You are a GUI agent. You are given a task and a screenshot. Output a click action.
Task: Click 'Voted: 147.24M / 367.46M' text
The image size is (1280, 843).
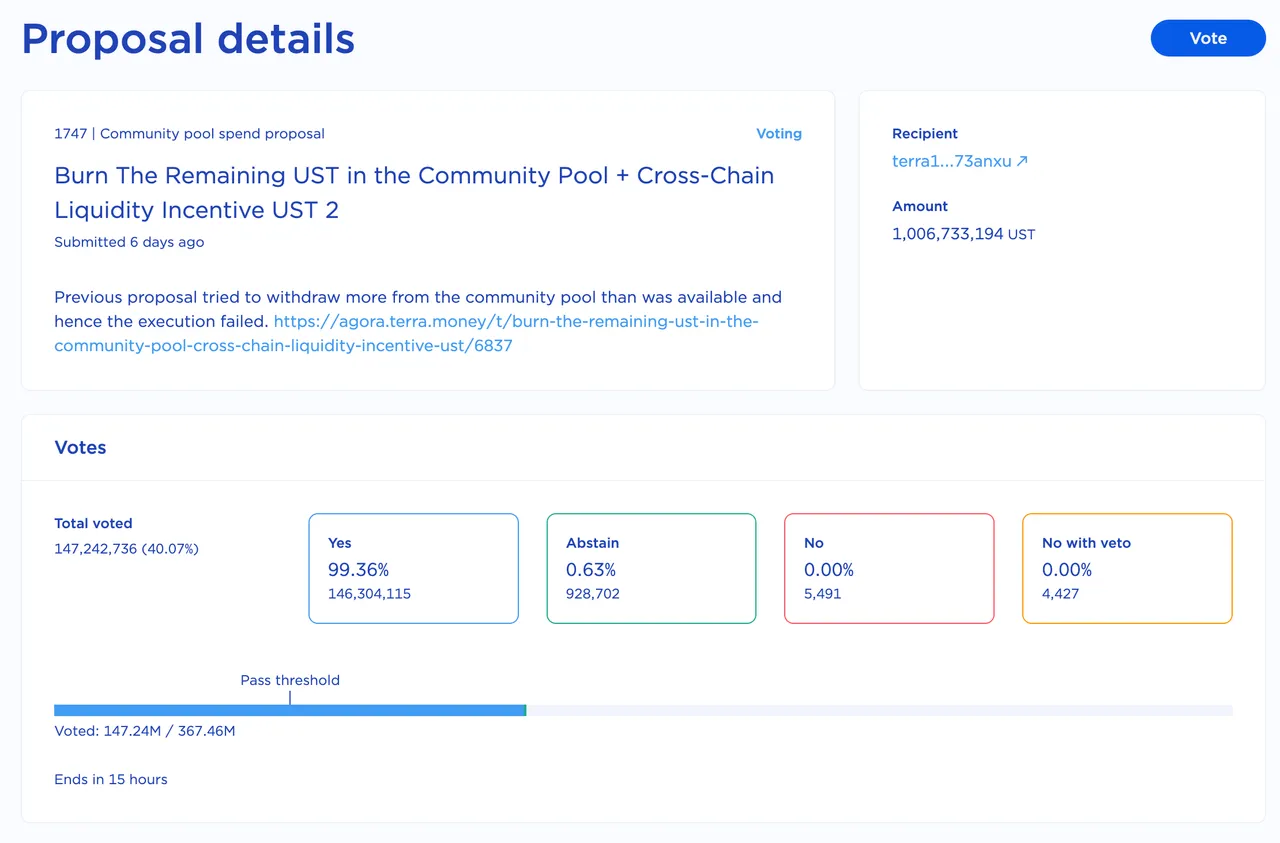point(145,731)
